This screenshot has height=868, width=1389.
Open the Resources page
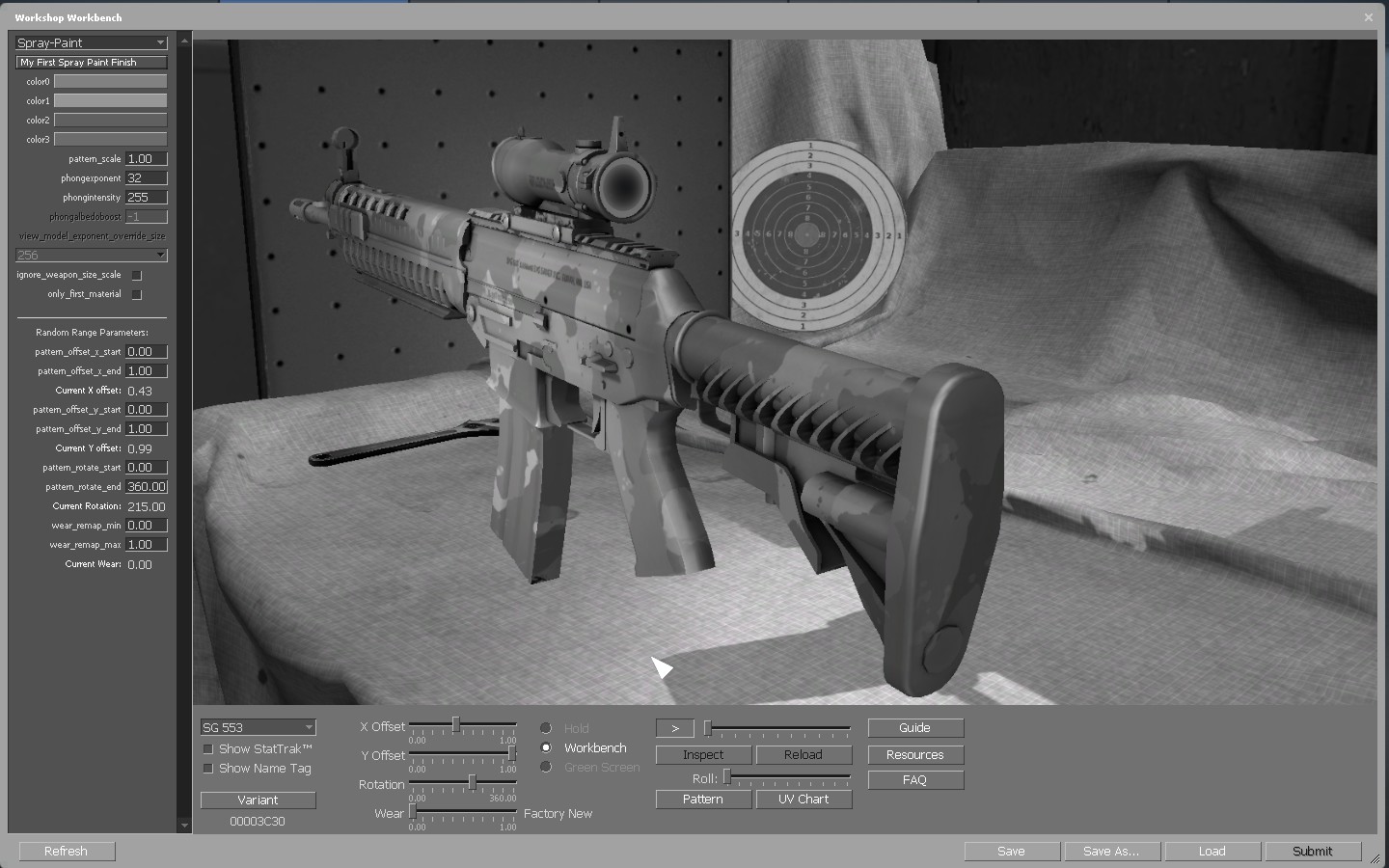[x=915, y=755]
